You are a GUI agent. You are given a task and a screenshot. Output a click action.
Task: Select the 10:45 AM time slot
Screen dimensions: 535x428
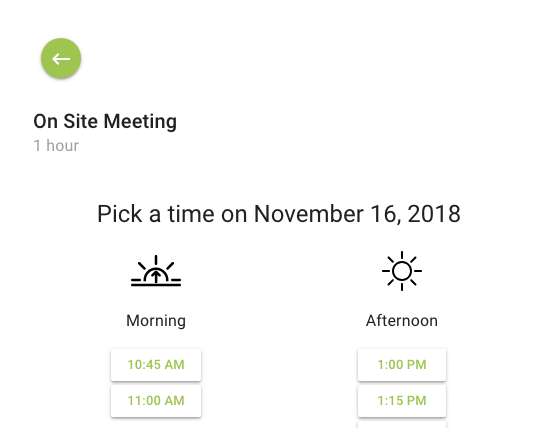coord(156,365)
